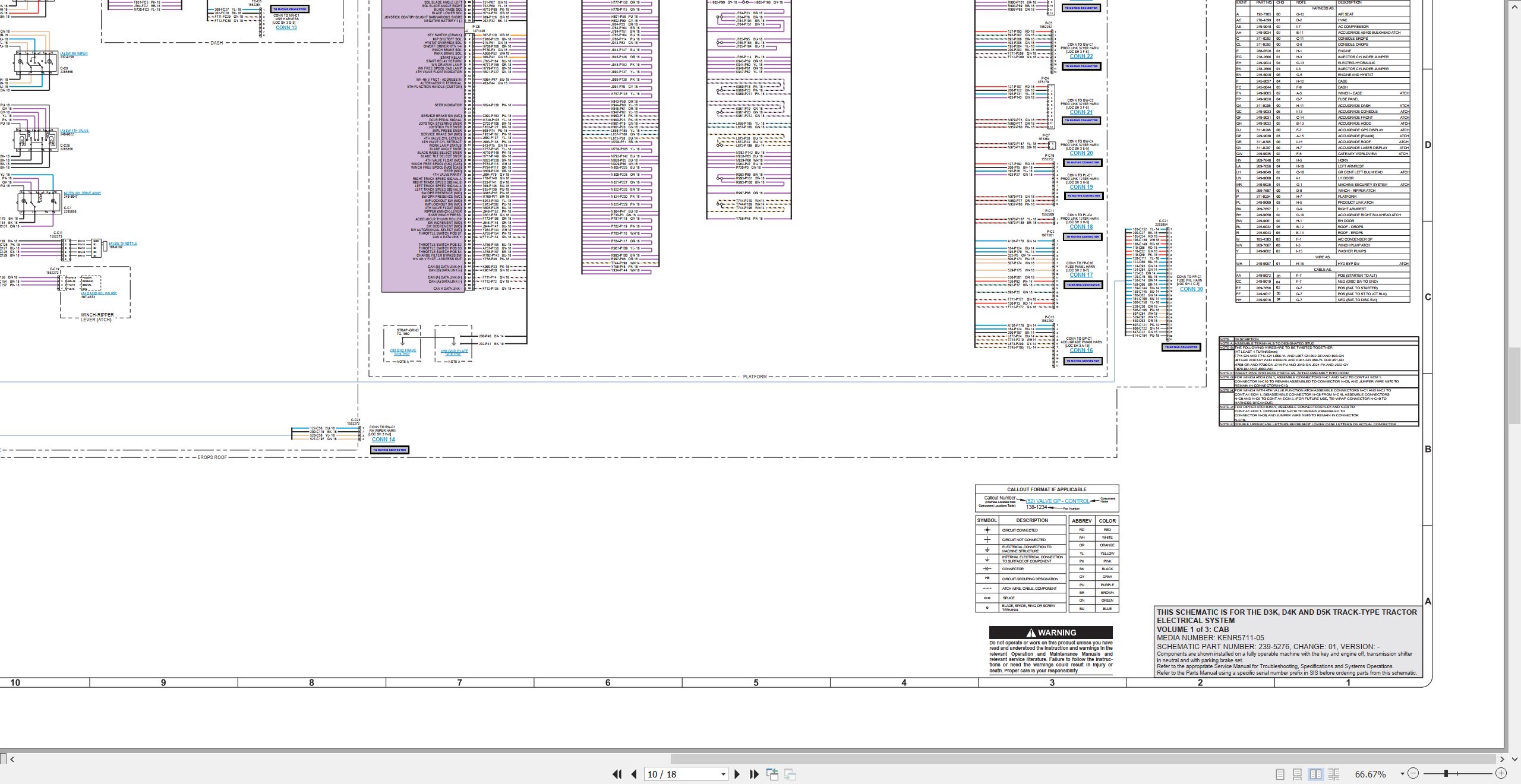This screenshot has width=1521, height=784.
Task: Click the previous view icon
Action: pos(772,774)
